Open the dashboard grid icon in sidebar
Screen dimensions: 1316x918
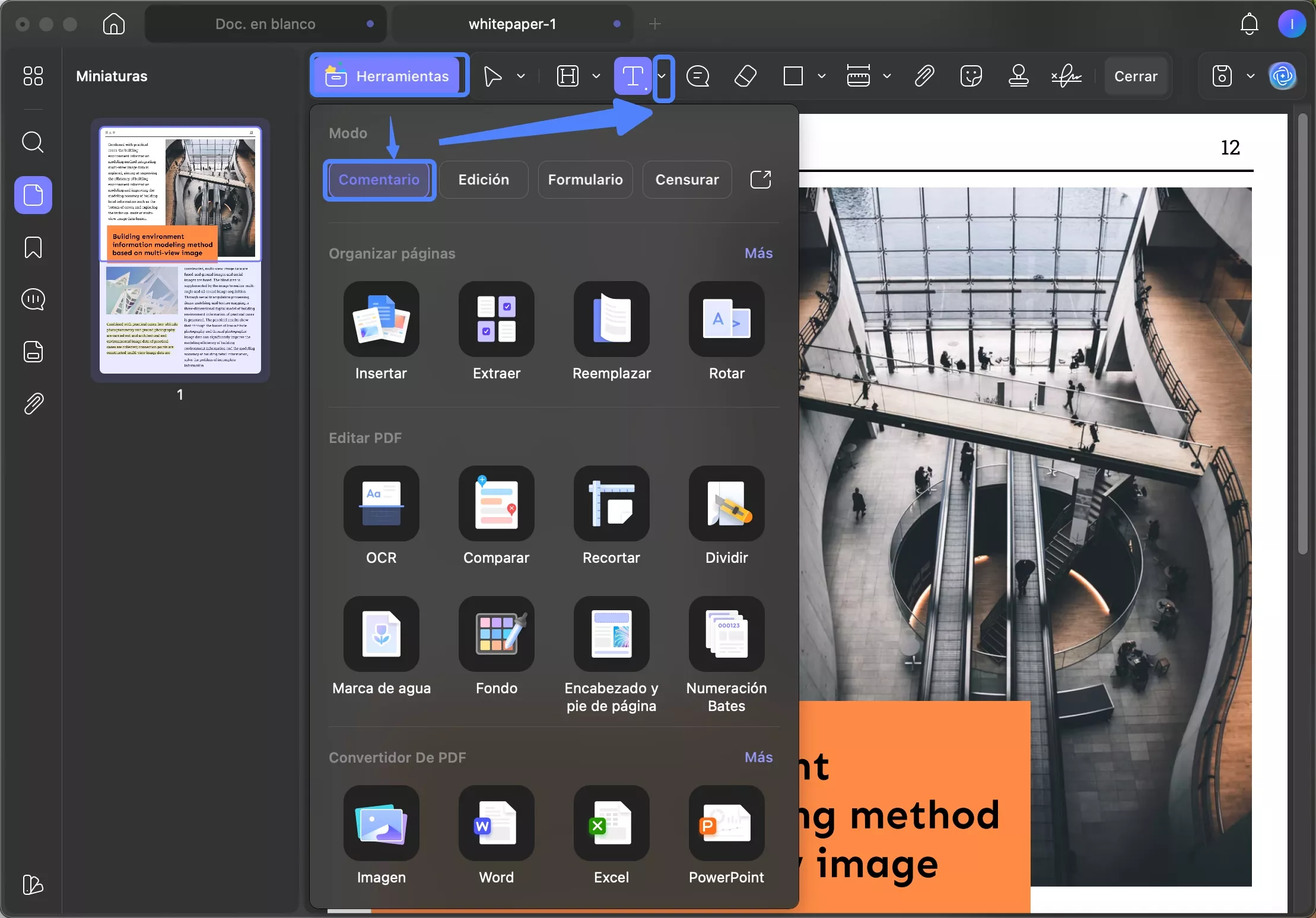33,76
